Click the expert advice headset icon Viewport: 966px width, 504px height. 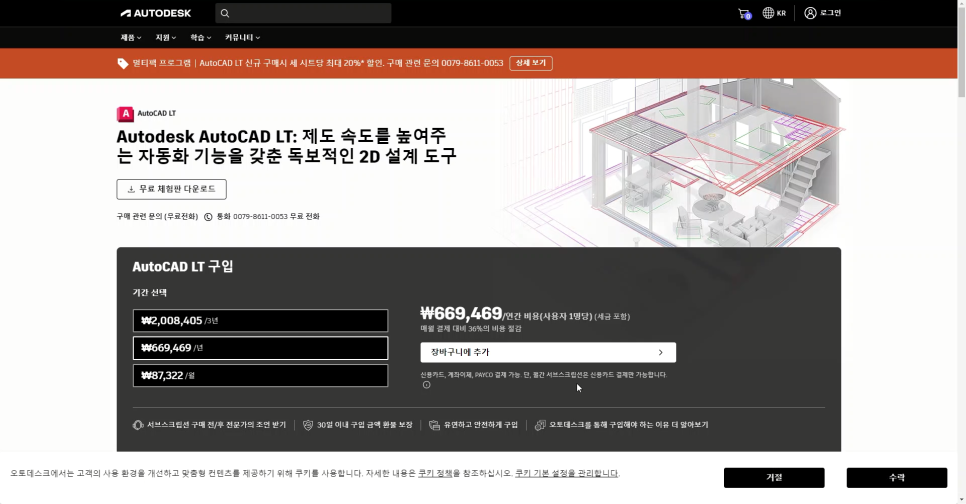(138, 425)
